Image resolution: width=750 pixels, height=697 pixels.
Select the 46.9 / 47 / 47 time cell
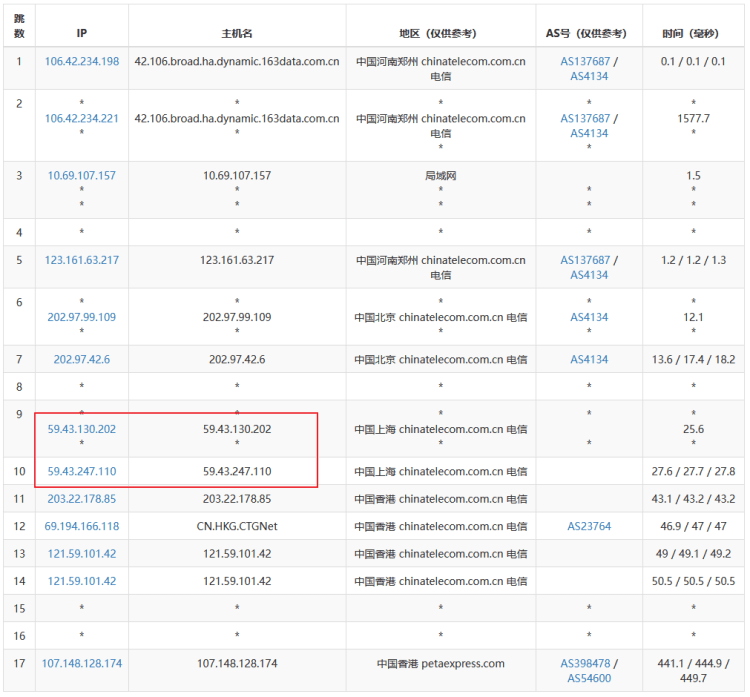pyautogui.click(x=693, y=526)
